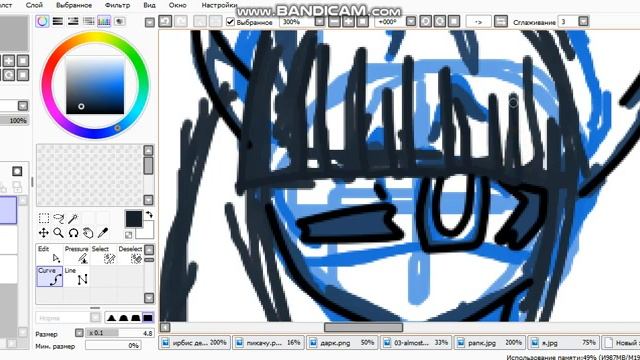Flip the canvas view horizontally

(x=501, y=21)
